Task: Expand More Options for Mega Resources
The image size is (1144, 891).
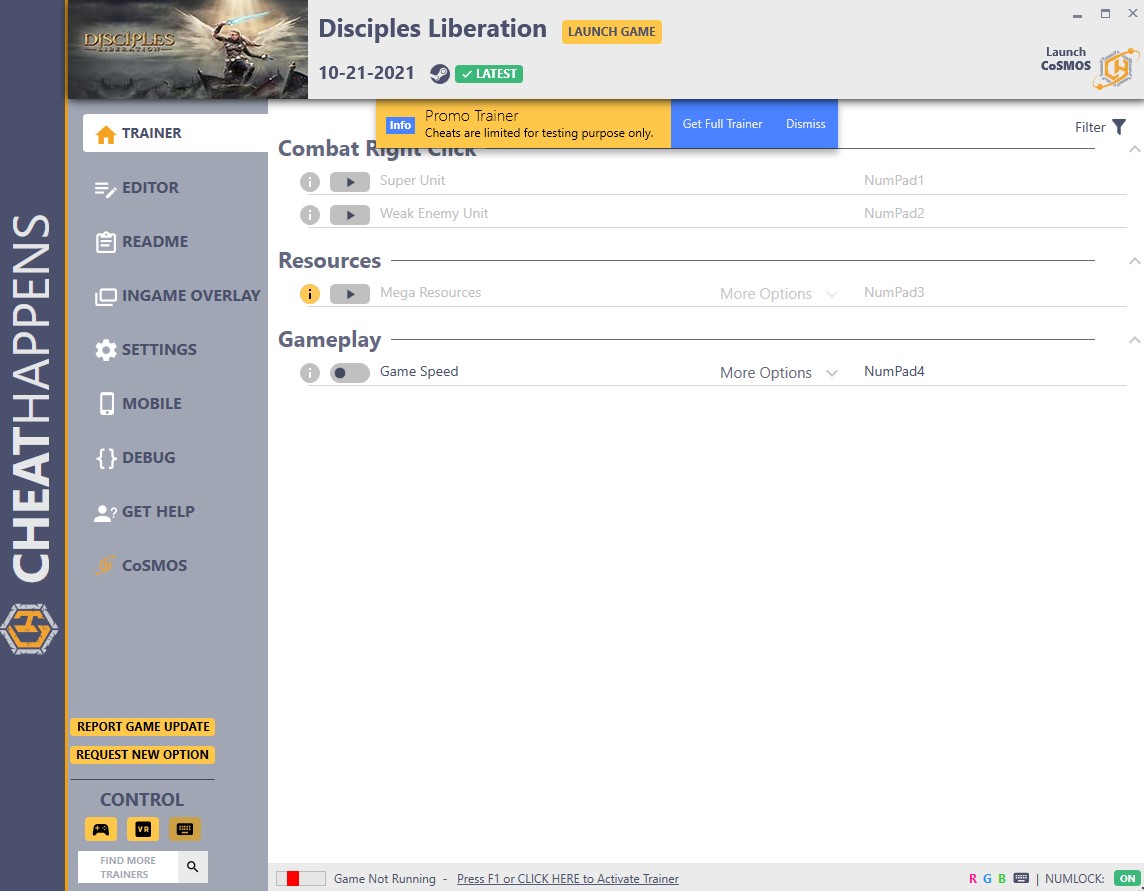Action: [778, 293]
